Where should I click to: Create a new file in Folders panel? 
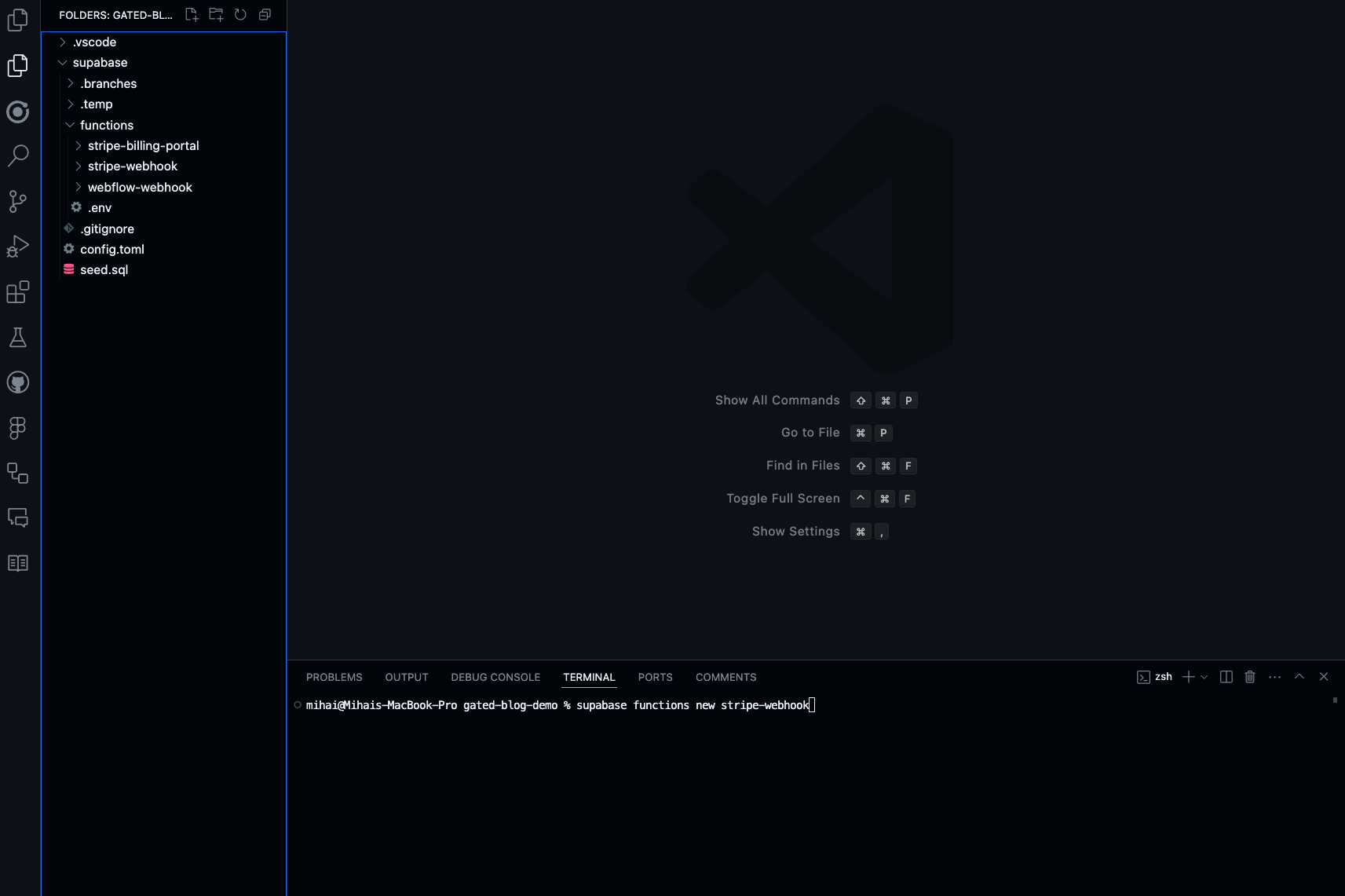(192, 14)
